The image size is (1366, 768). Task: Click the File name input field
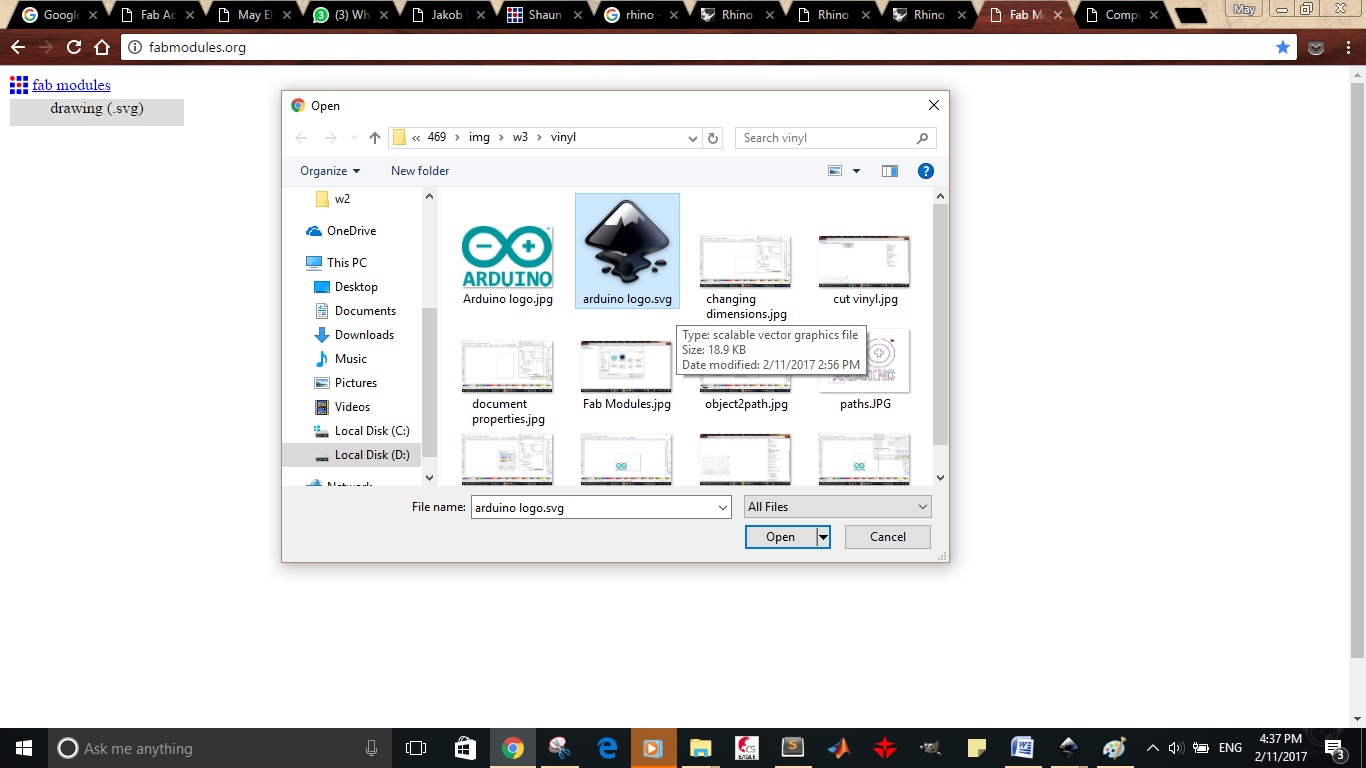601,507
